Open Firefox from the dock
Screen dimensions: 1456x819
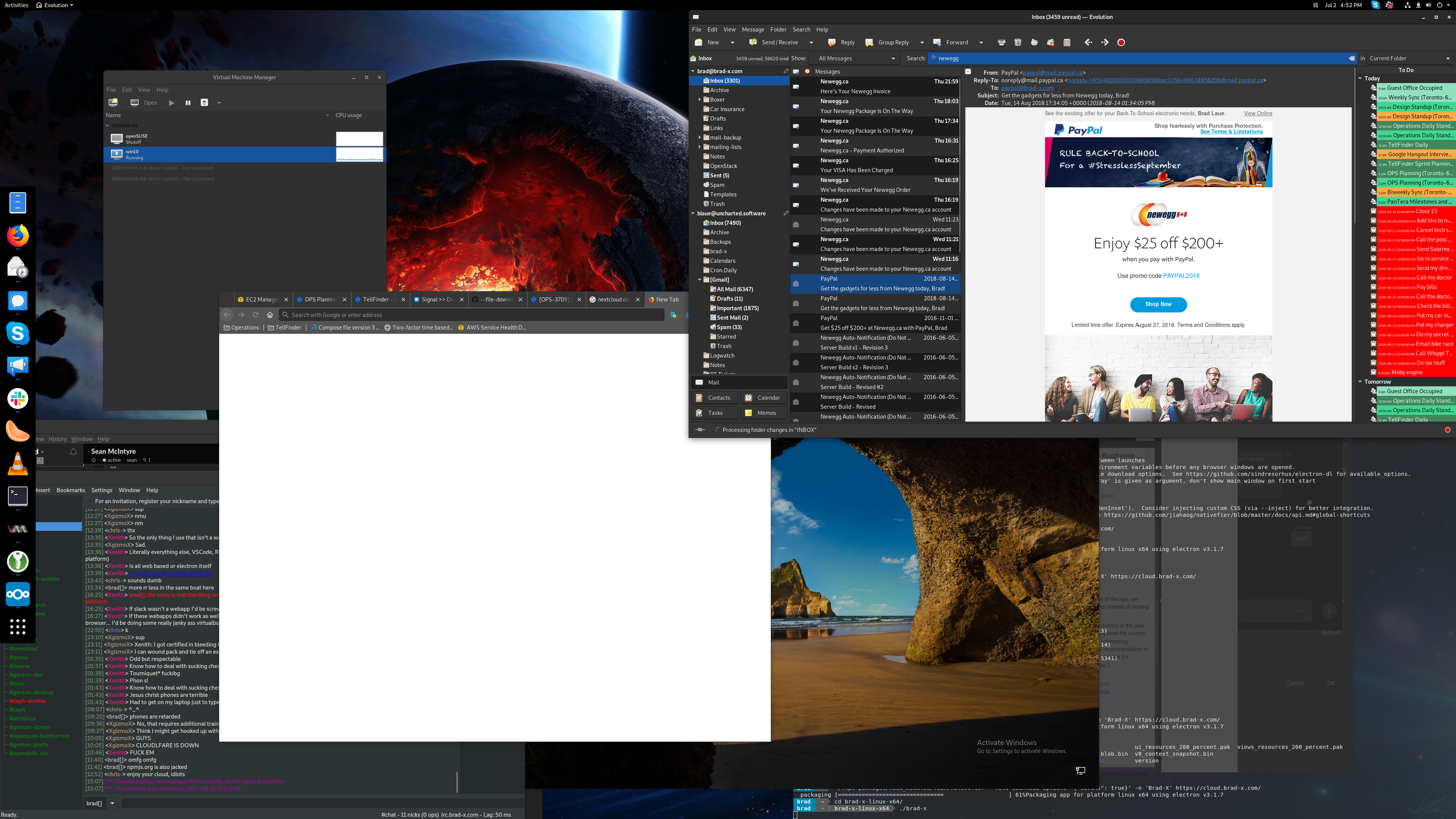click(17, 235)
